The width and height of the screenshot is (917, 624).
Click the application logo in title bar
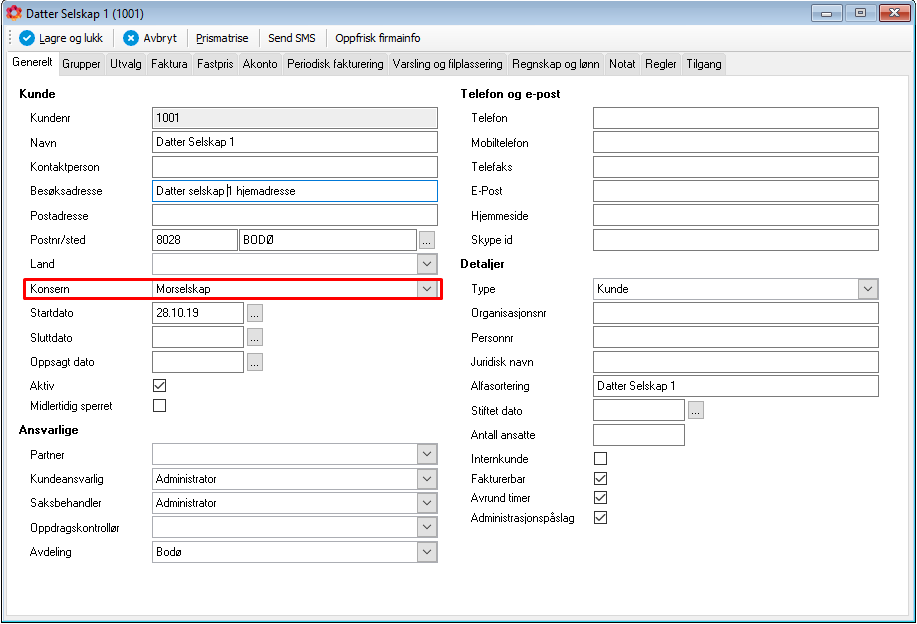pyautogui.click(x=13, y=13)
